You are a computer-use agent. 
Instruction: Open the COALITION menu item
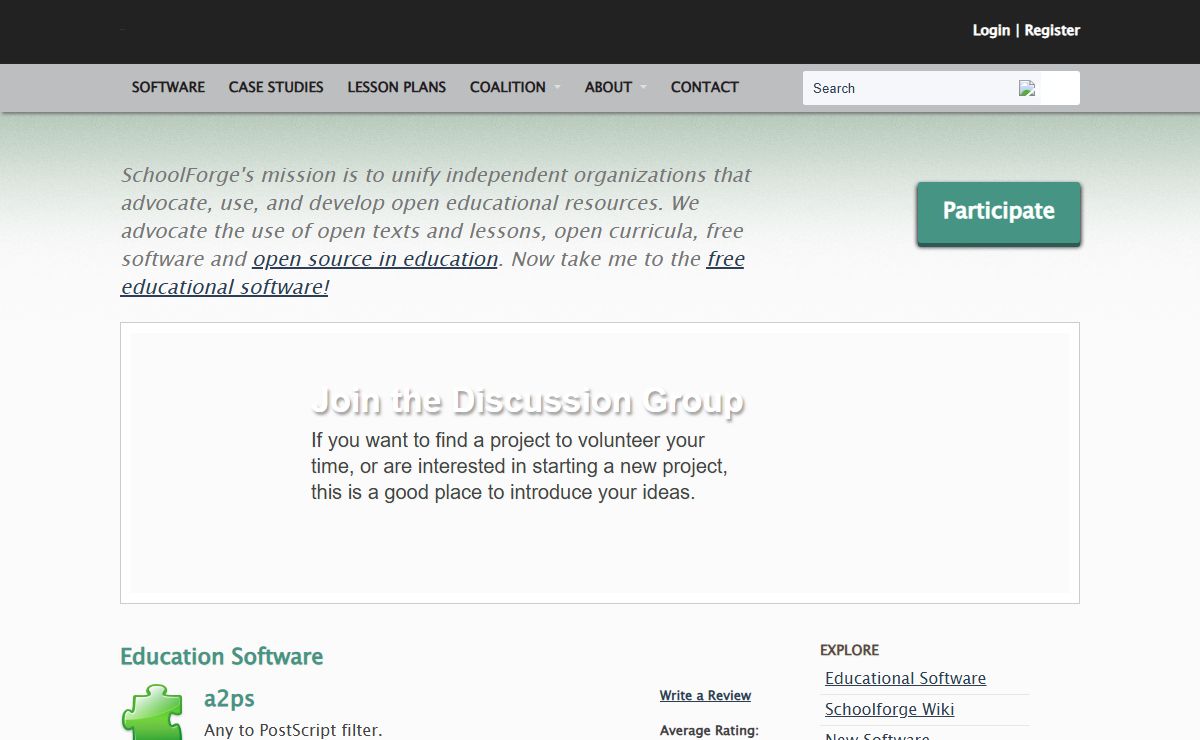508,87
